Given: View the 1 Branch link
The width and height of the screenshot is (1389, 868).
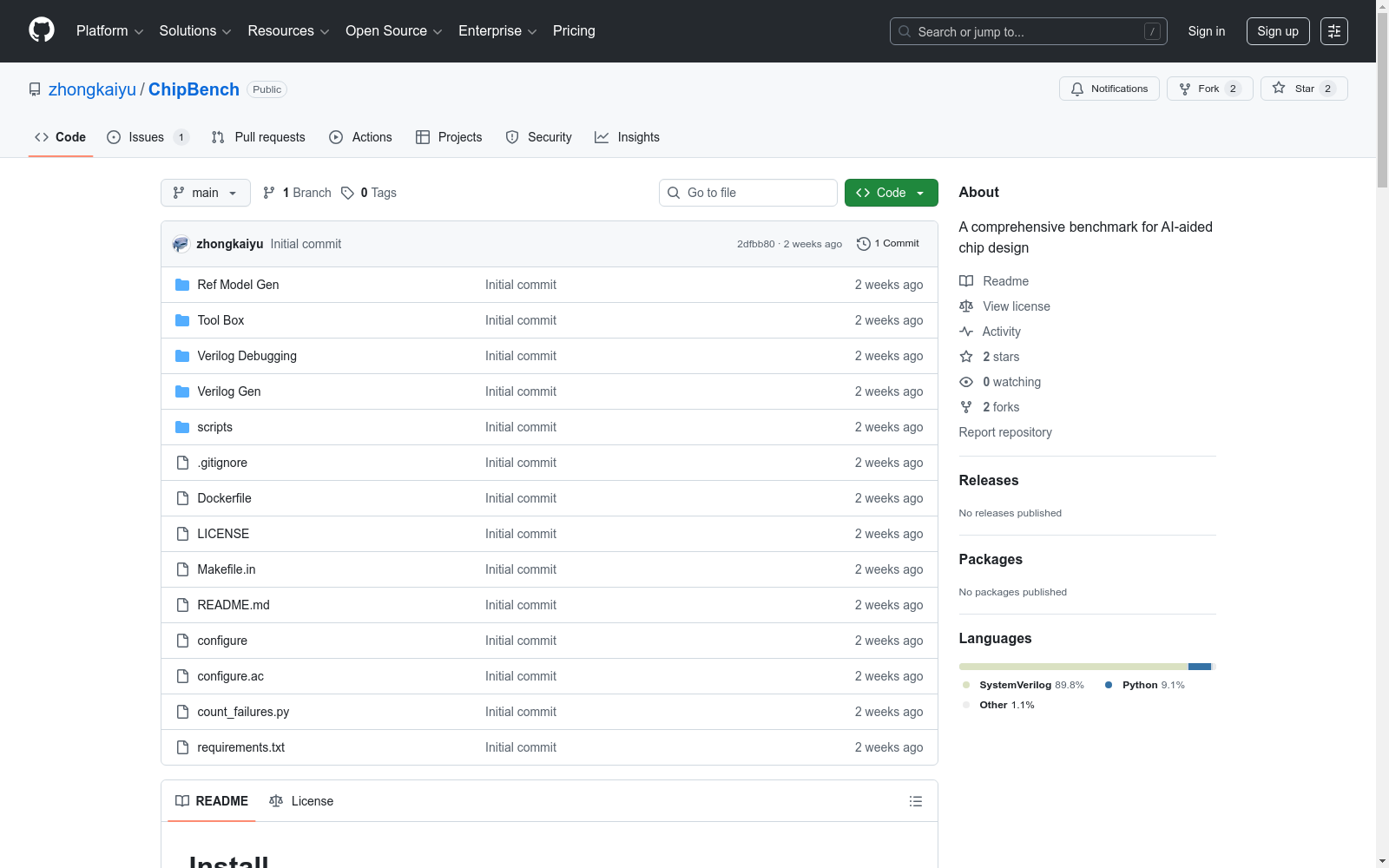Looking at the screenshot, I should point(297,193).
